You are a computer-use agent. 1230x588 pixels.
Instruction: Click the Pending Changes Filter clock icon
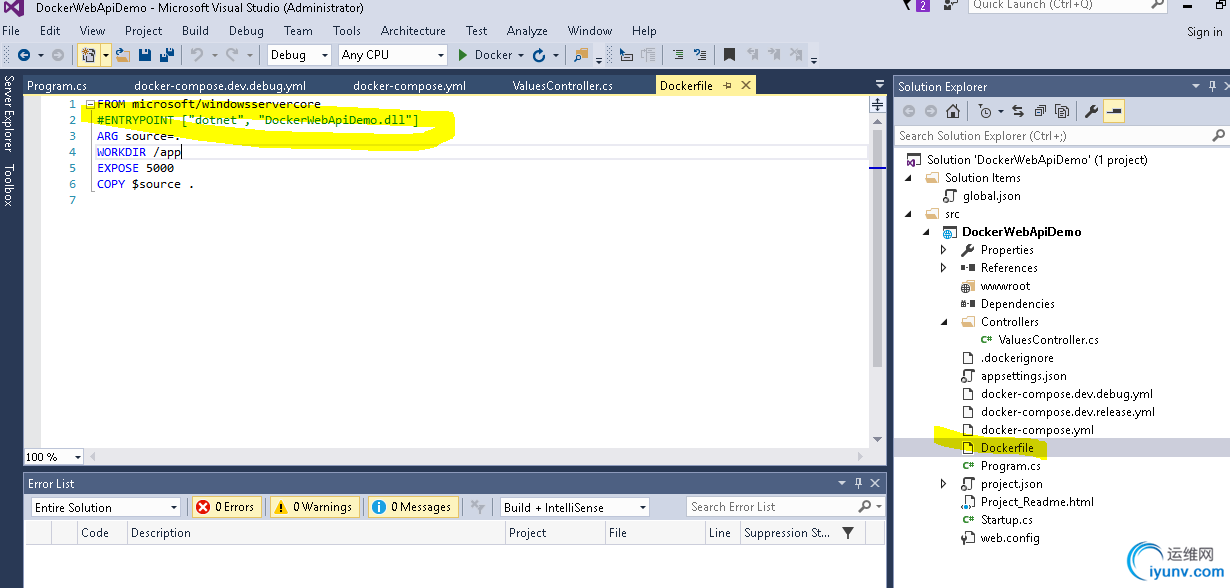pyautogui.click(x=986, y=111)
